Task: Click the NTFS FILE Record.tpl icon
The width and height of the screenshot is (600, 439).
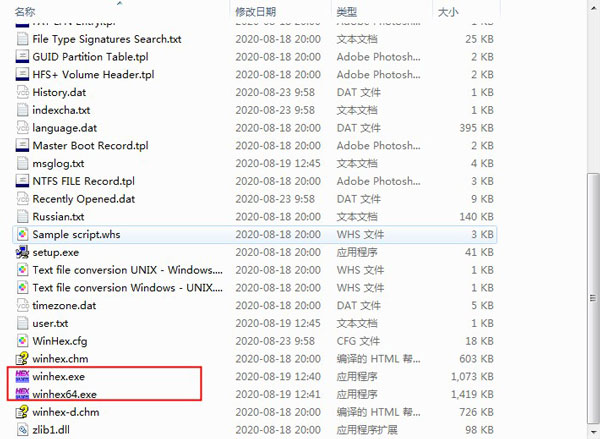Action: pos(22,181)
